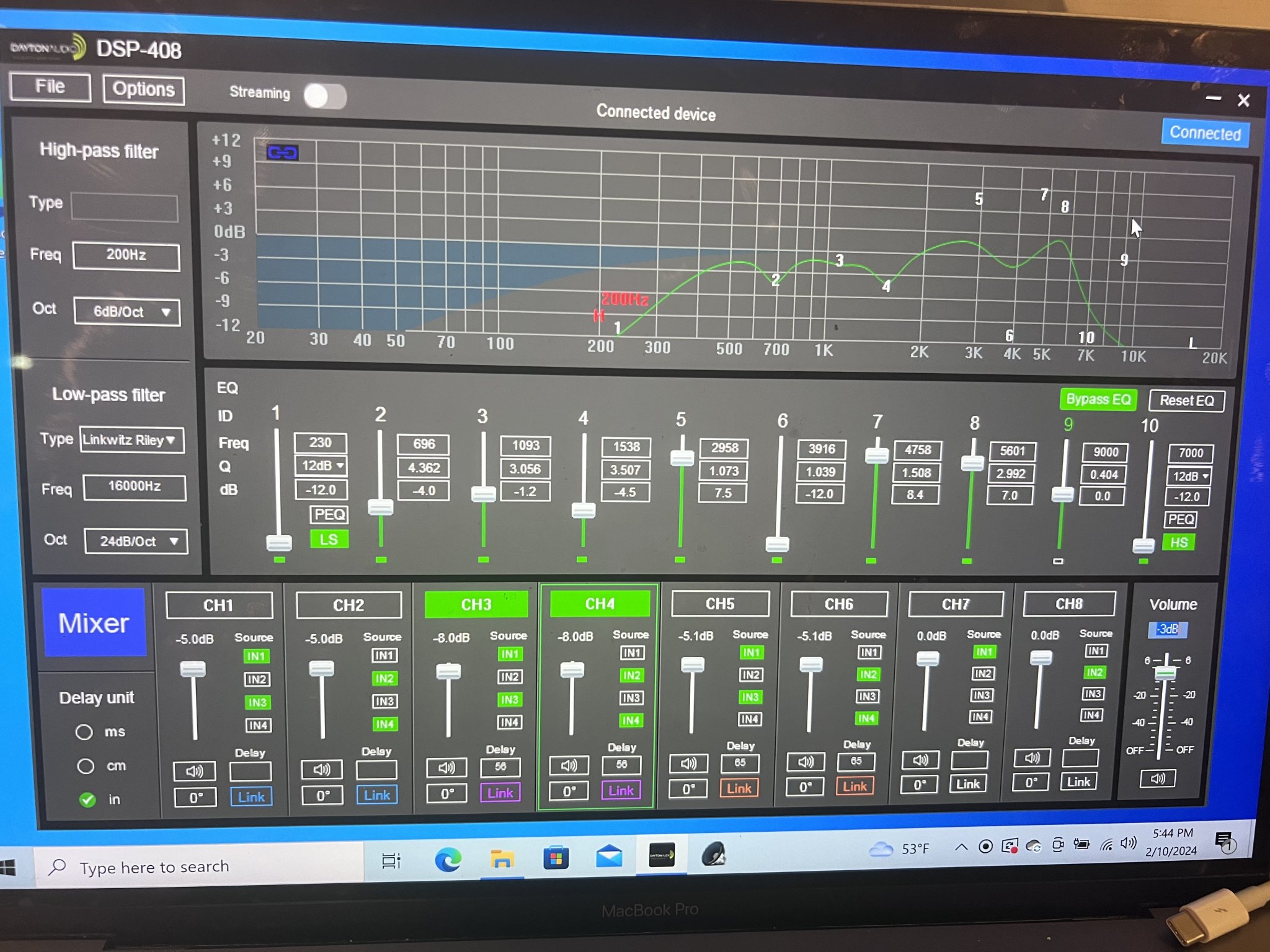This screenshot has height=952, width=1270.
Task: Select cm delay unit
Action: 86,766
